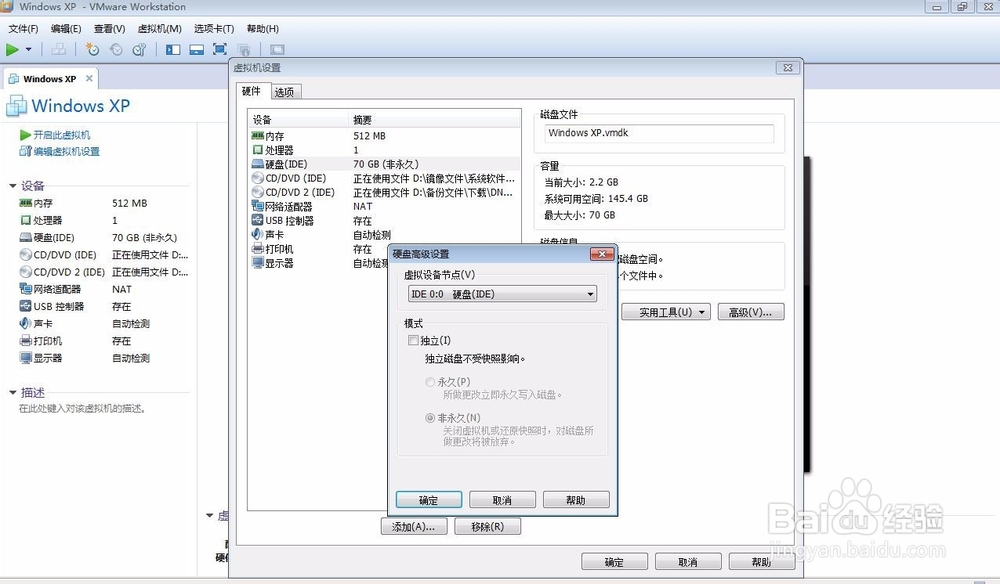Viewport: 1000px width, 584px height.
Task: Click 高级(V)... button
Action: coord(751,312)
